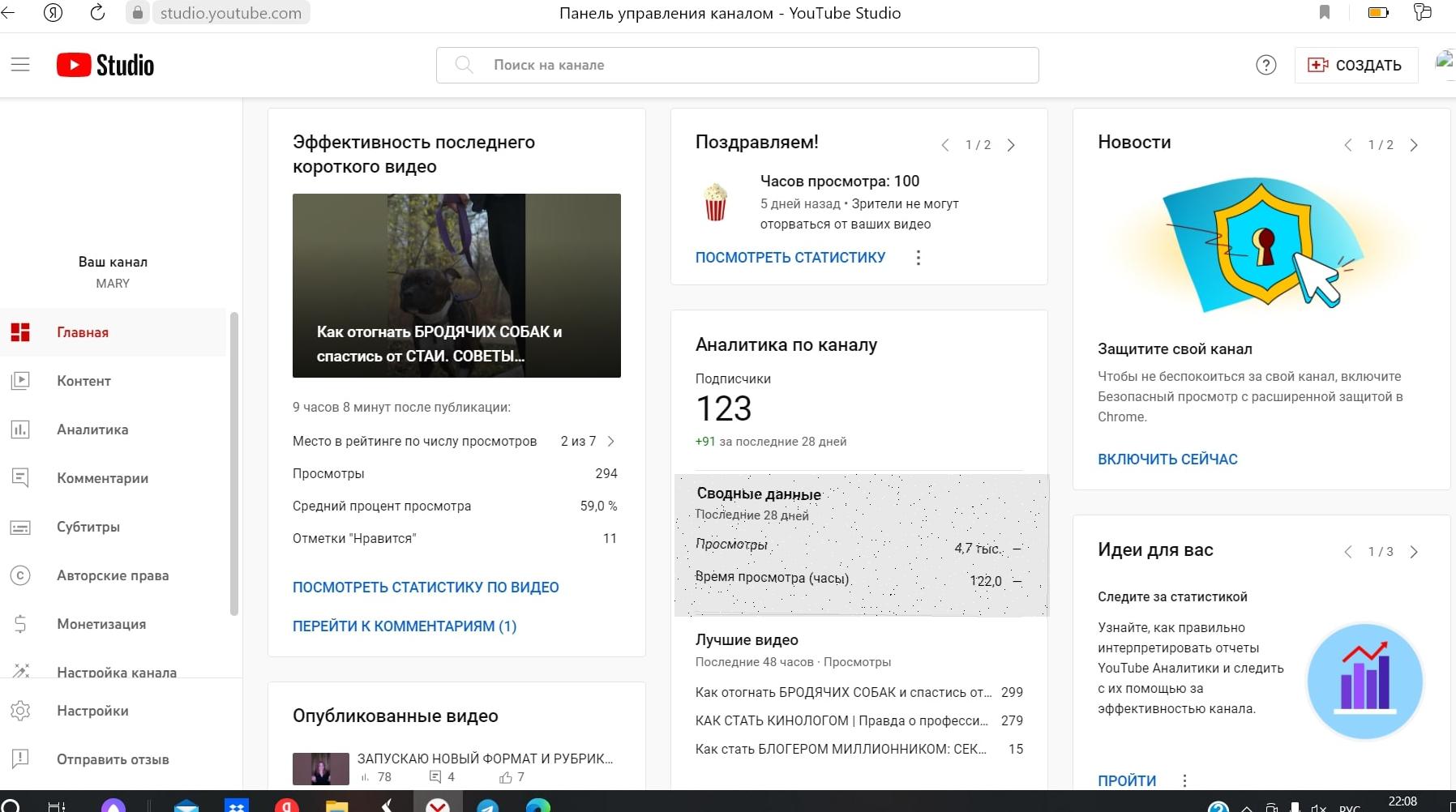Expand the view ranking 2 из 7 chevron
This screenshot has height=812, width=1456.
coord(611,442)
